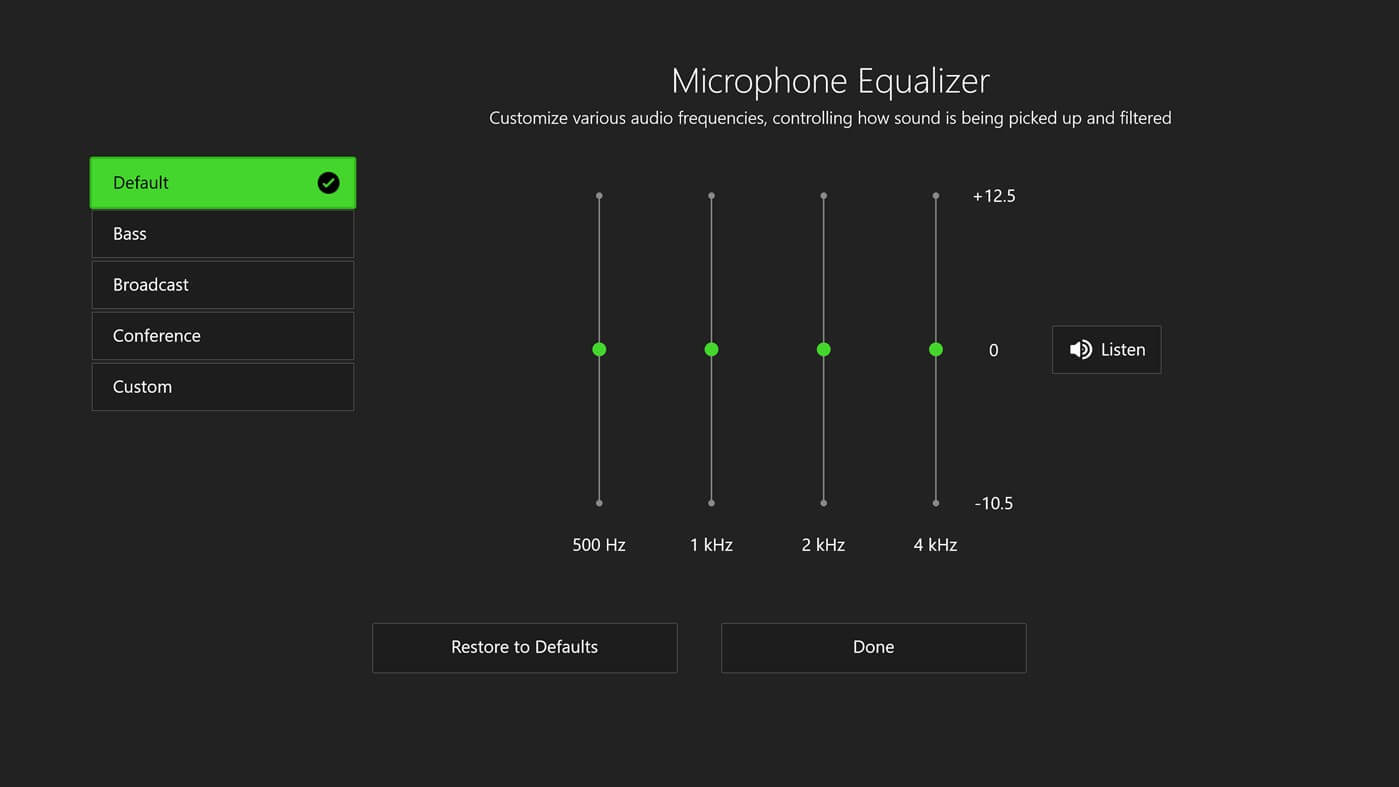Viewport: 1399px width, 787px height.
Task: Click the Listen text label
Action: coord(1122,350)
